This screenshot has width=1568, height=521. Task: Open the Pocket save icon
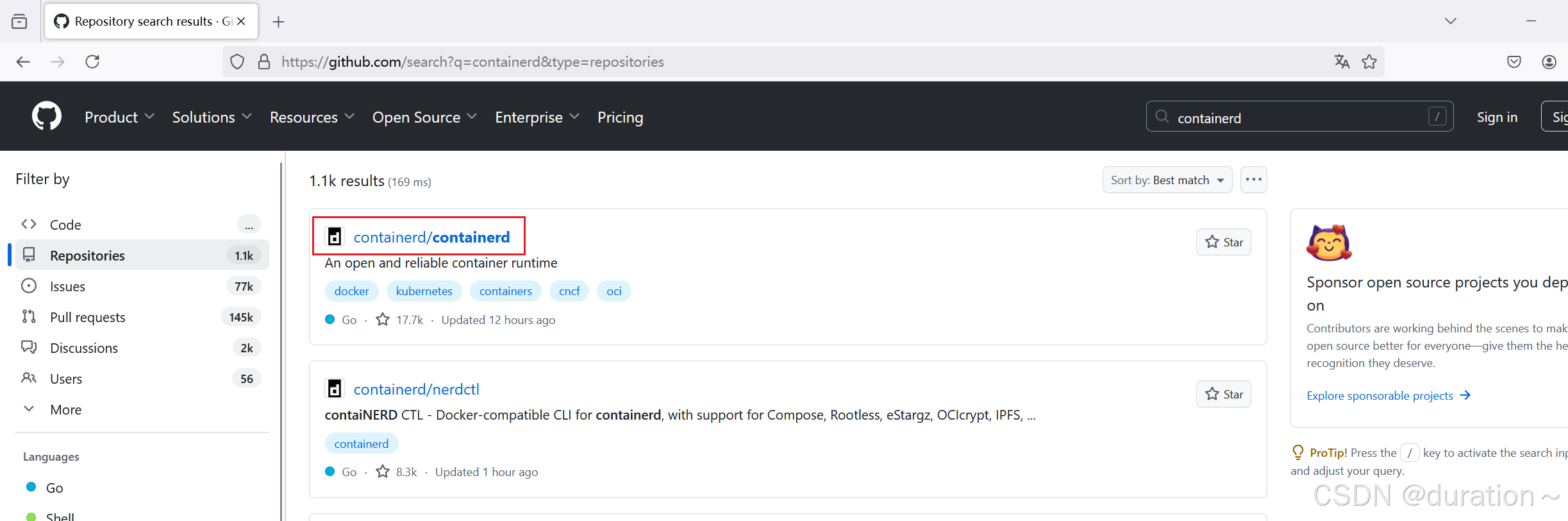1514,62
